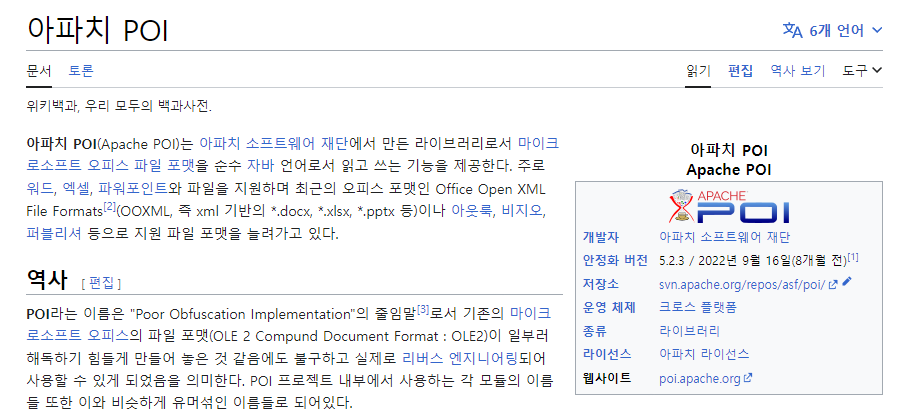Click the 안정화 버전 label link

pyautogui.click(x=615, y=260)
